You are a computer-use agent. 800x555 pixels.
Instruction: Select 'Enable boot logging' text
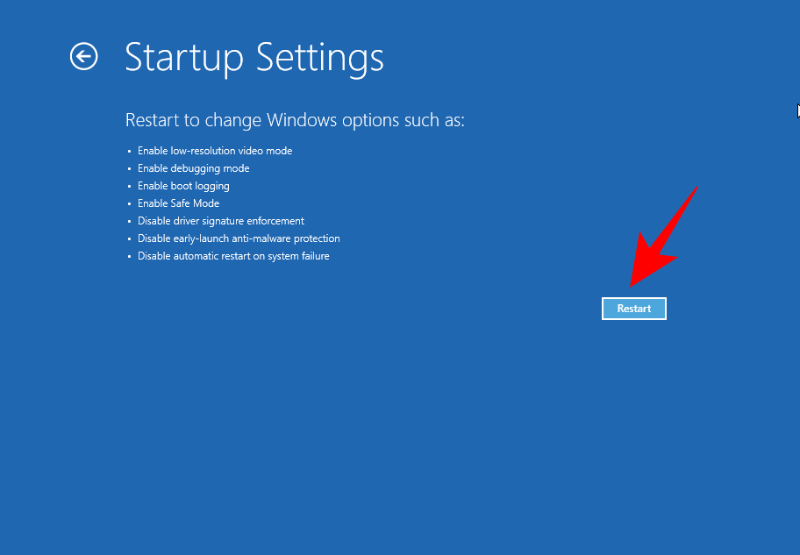184,186
